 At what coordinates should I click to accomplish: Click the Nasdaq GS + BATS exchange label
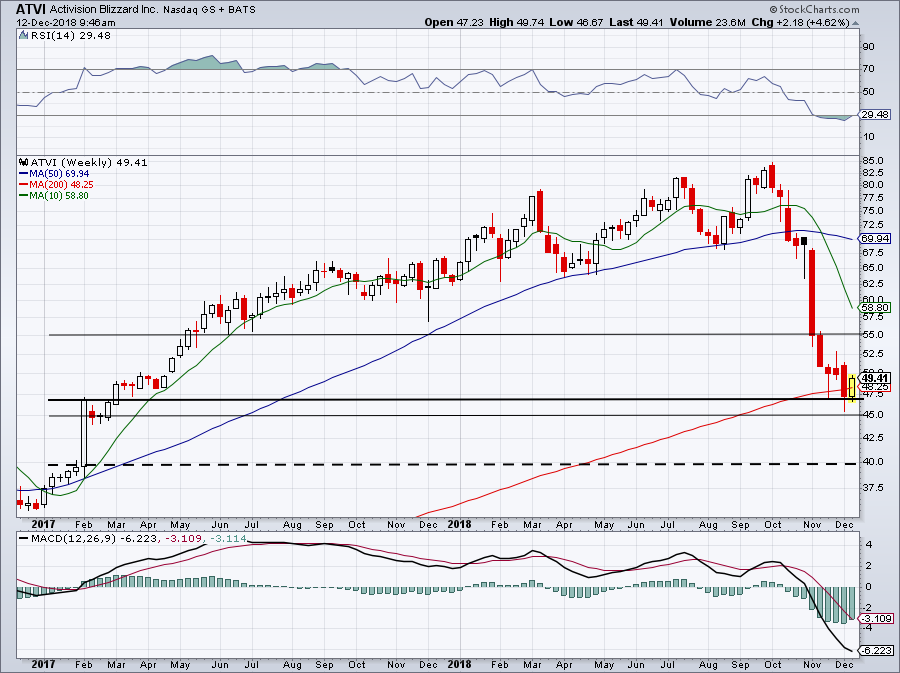[209, 10]
